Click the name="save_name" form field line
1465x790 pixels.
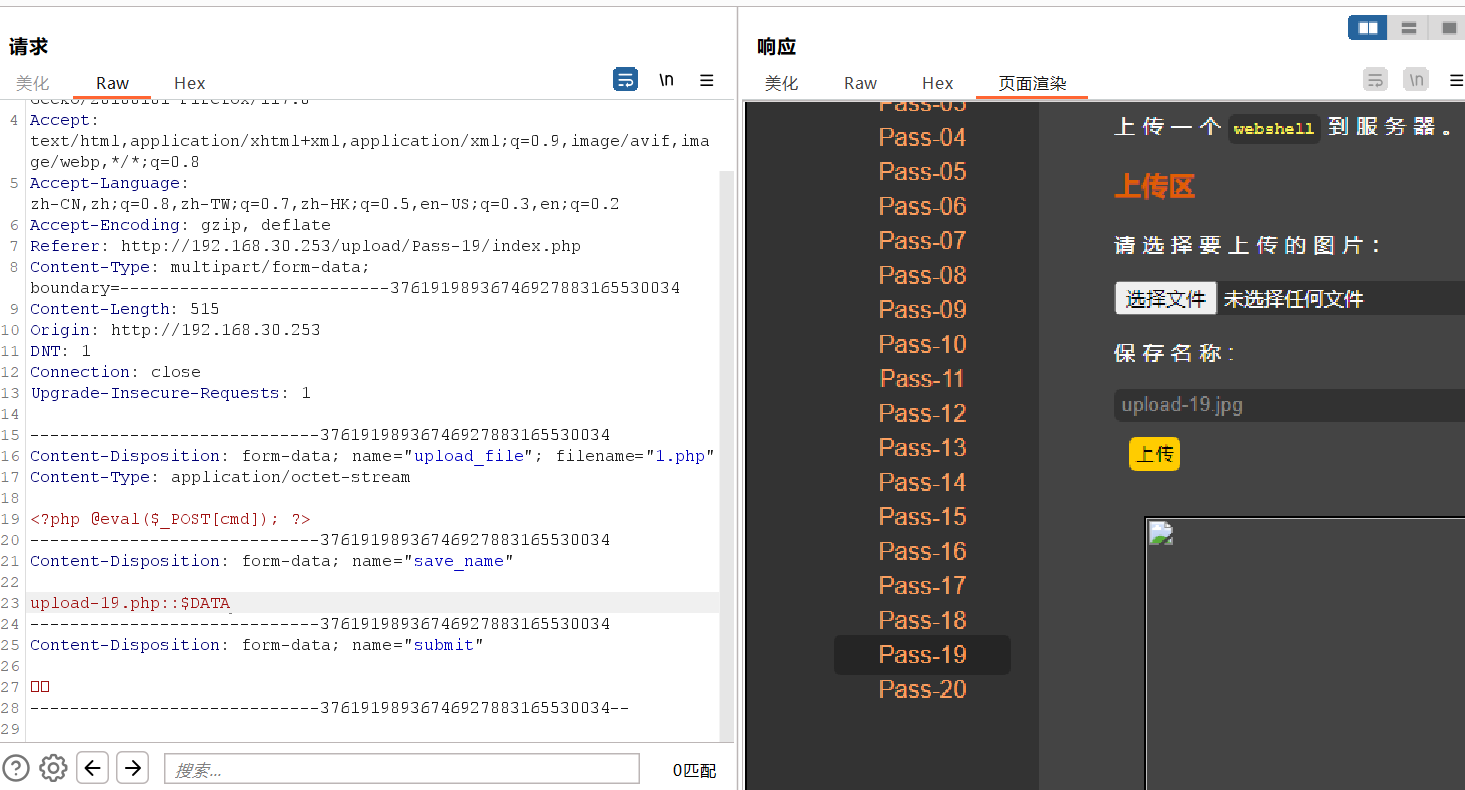click(271, 561)
